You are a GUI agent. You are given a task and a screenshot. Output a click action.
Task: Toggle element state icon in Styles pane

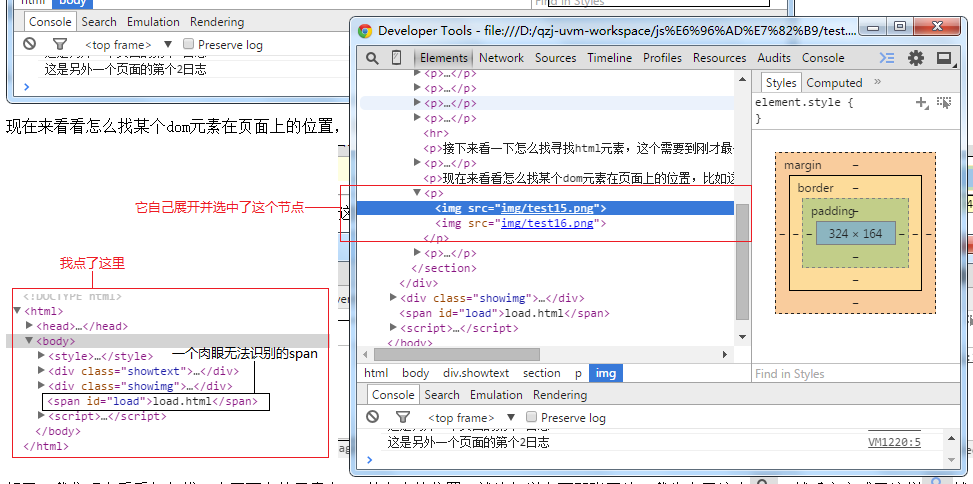click(944, 103)
